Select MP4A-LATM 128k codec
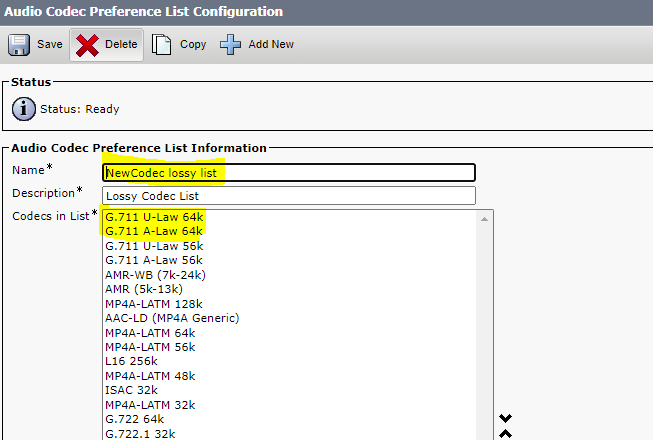653x440 pixels. [x=154, y=304]
